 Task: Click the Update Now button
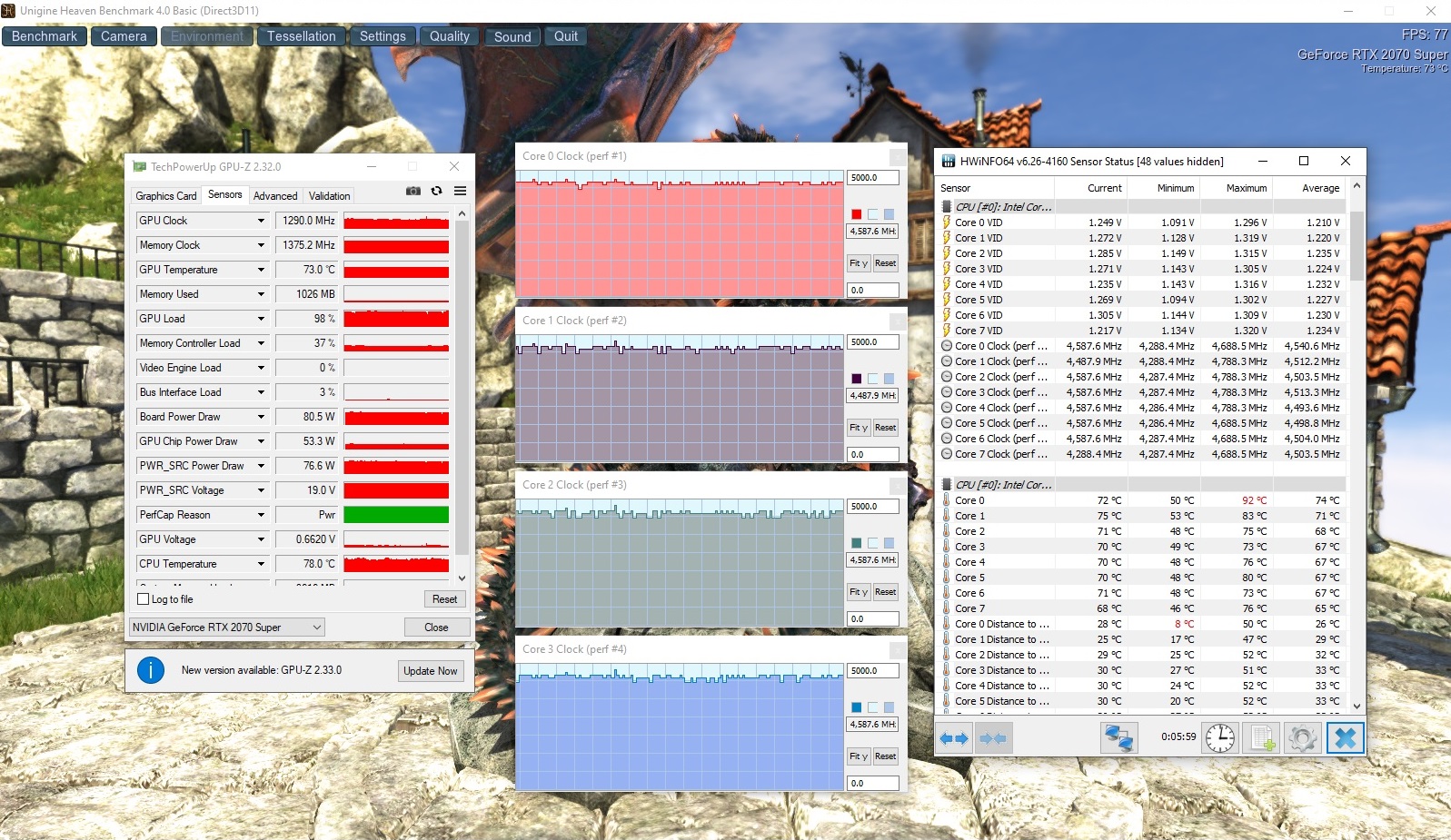click(431, 671)
